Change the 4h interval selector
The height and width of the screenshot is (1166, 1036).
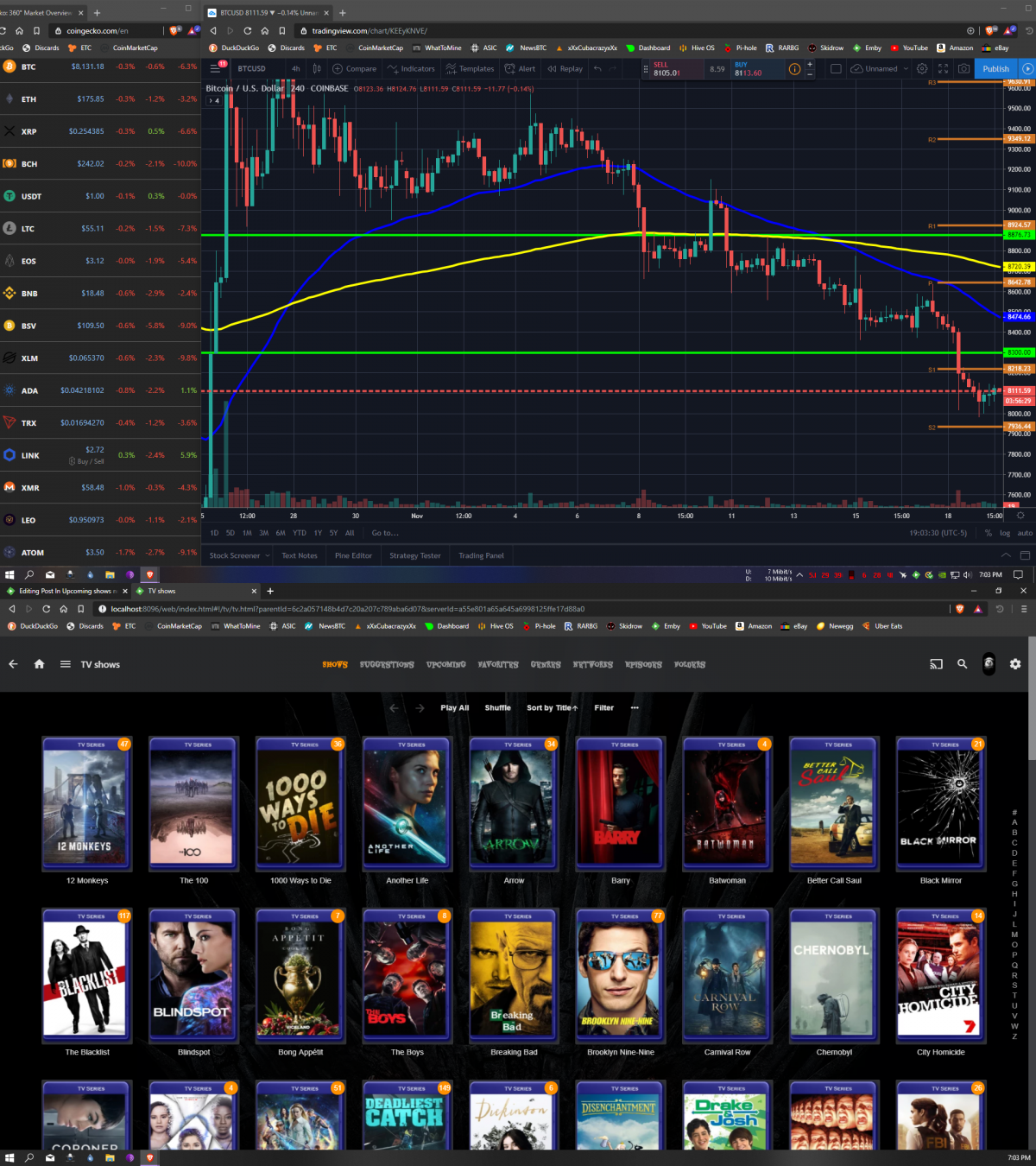(x=296, y=68)
